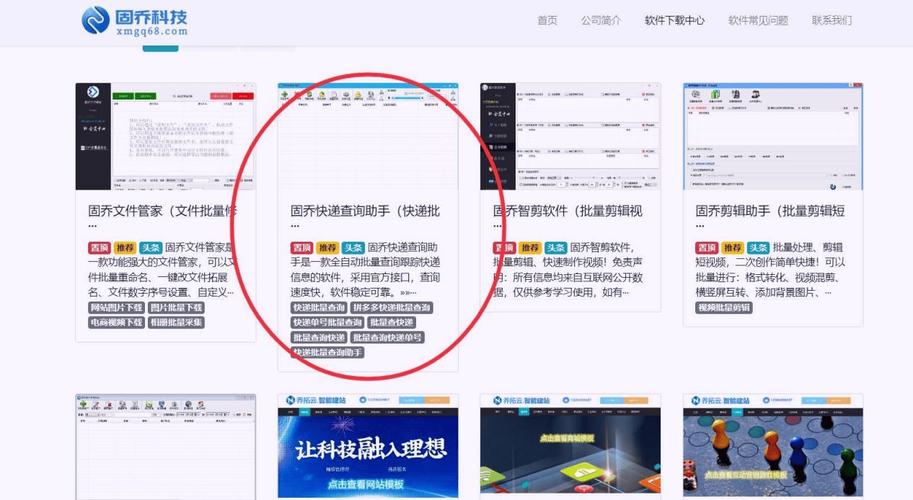Click the 电商视频下载 tag
Viewport: 913px width, 500px height.
point(116,323)
